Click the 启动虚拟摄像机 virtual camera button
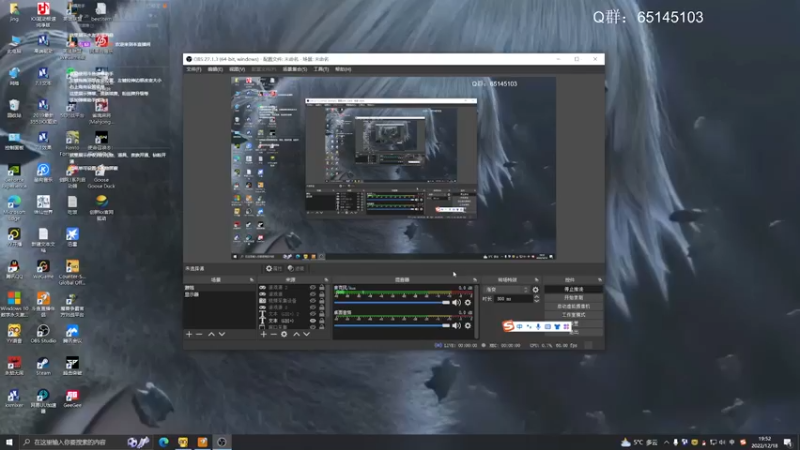Image resolution: width=800 pixels, height=450 pixels. pos(573,306)
